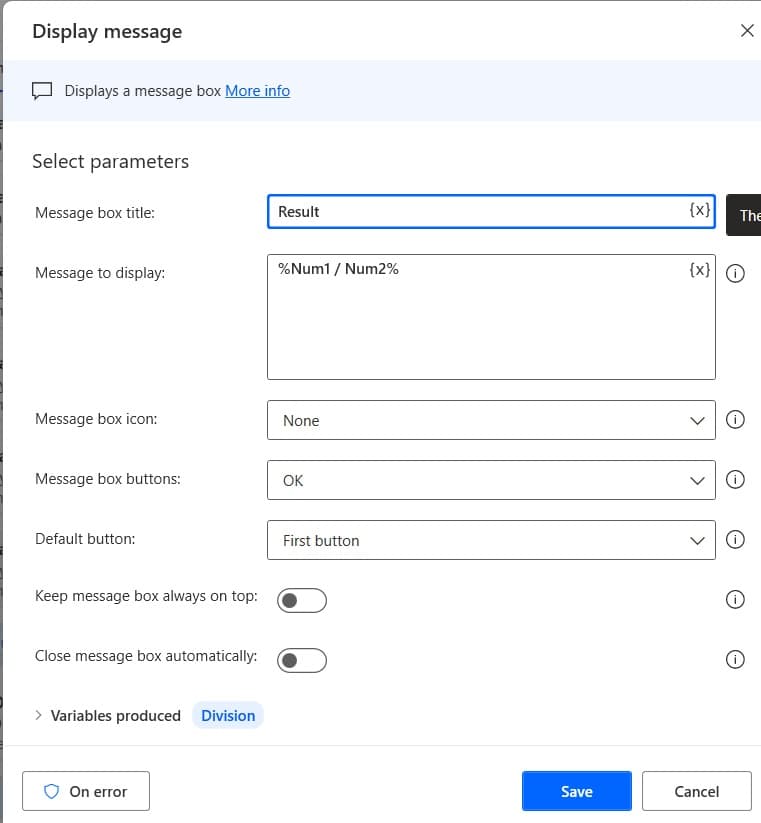The image size is (761, 823).
Task: Click the Cancel button
Action: (x=696, y=791)
